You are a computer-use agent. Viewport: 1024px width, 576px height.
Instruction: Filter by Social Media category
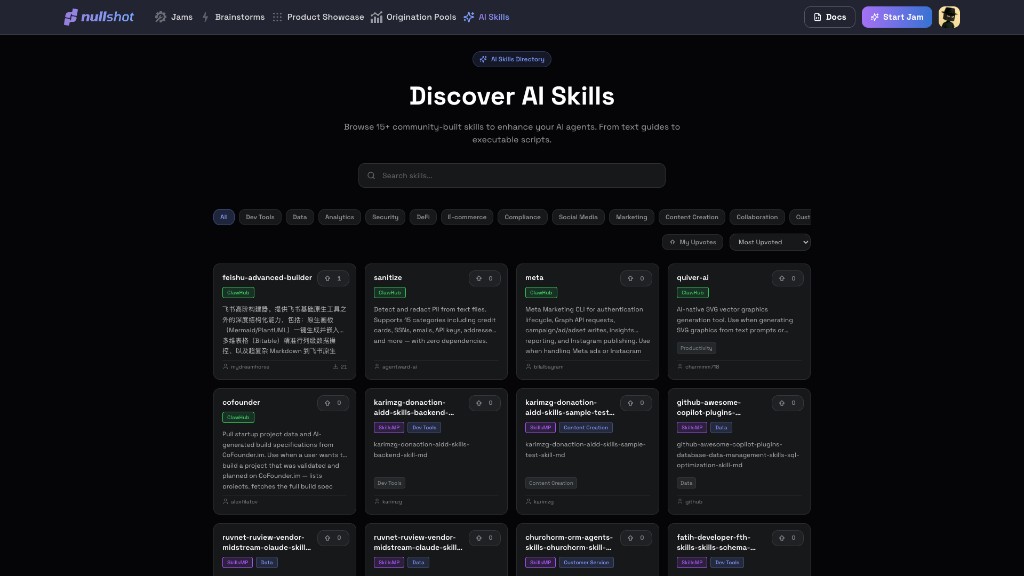pos(578,217)
